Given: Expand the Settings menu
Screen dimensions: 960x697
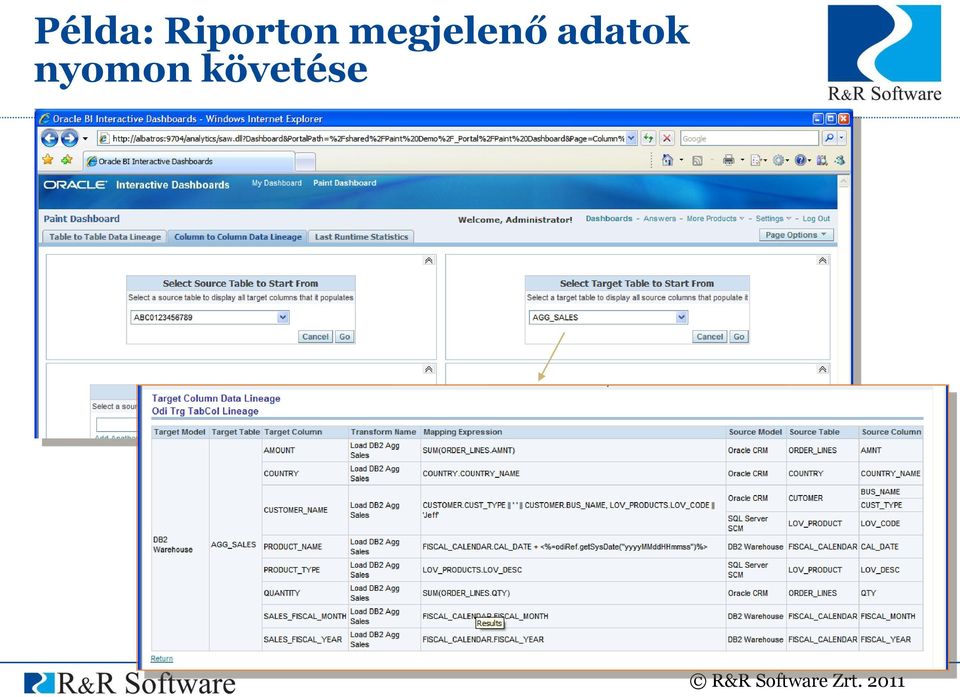Looking at the screenshot, I should coord(773,219).
